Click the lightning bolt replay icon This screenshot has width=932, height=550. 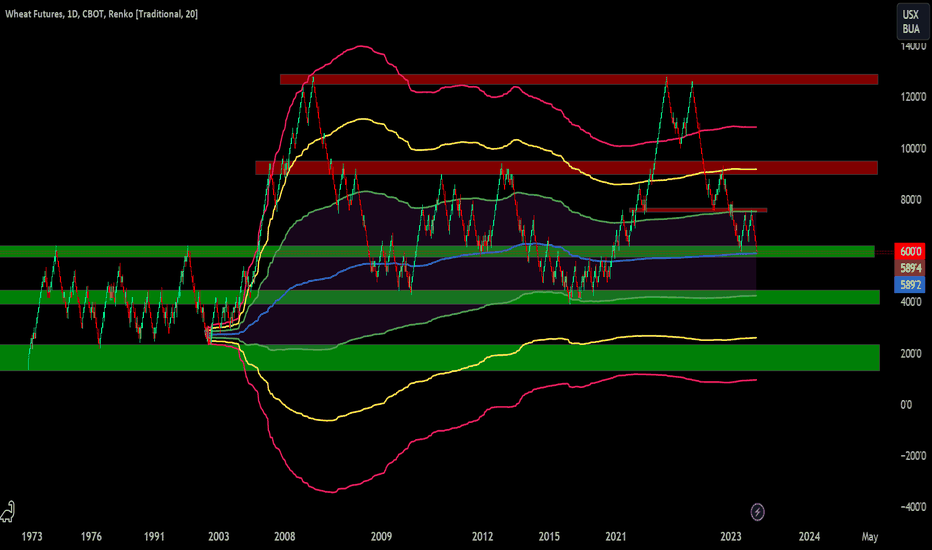coord(757,511)
